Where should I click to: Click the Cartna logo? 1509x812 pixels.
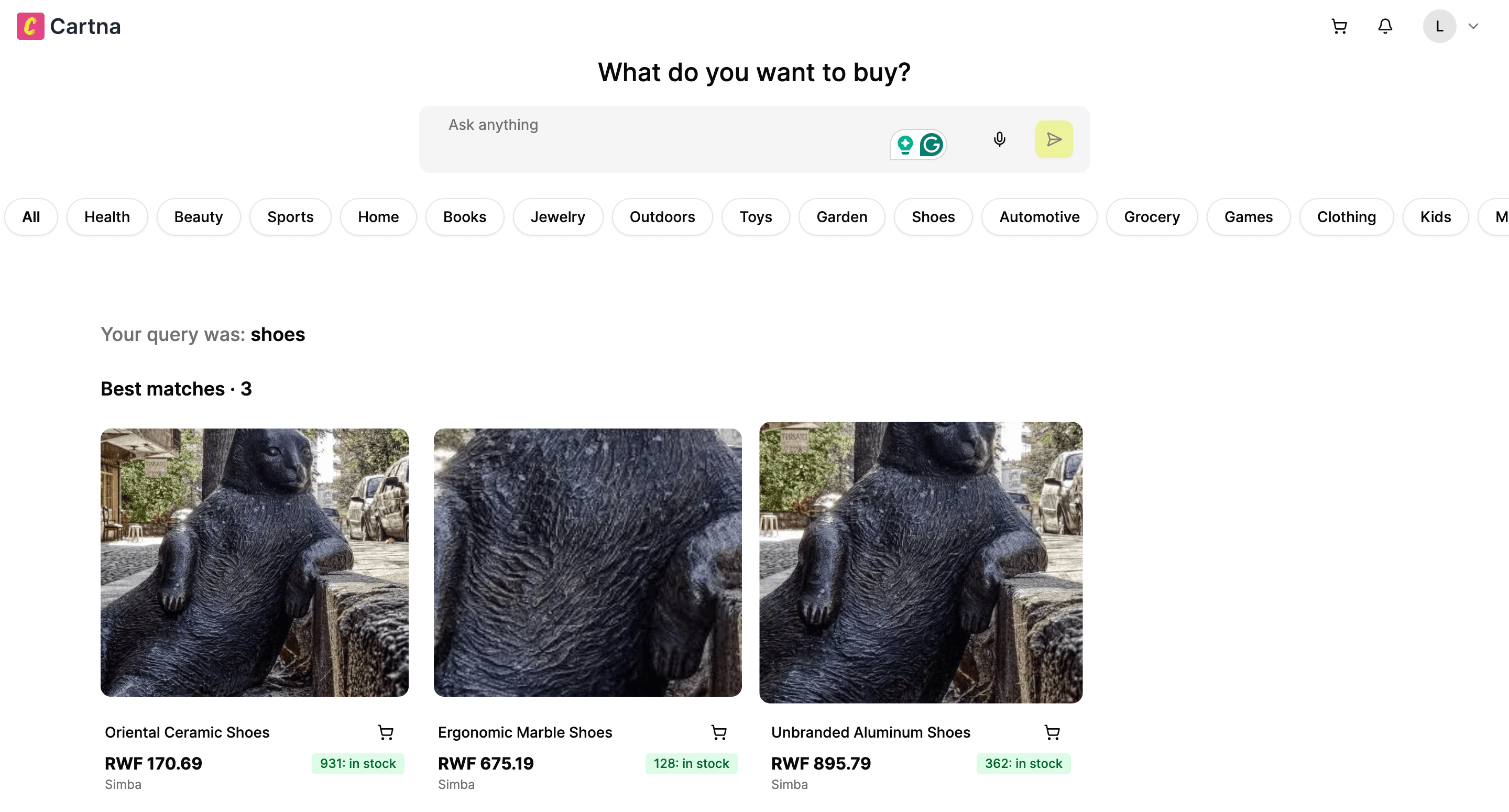click(69, 26)
